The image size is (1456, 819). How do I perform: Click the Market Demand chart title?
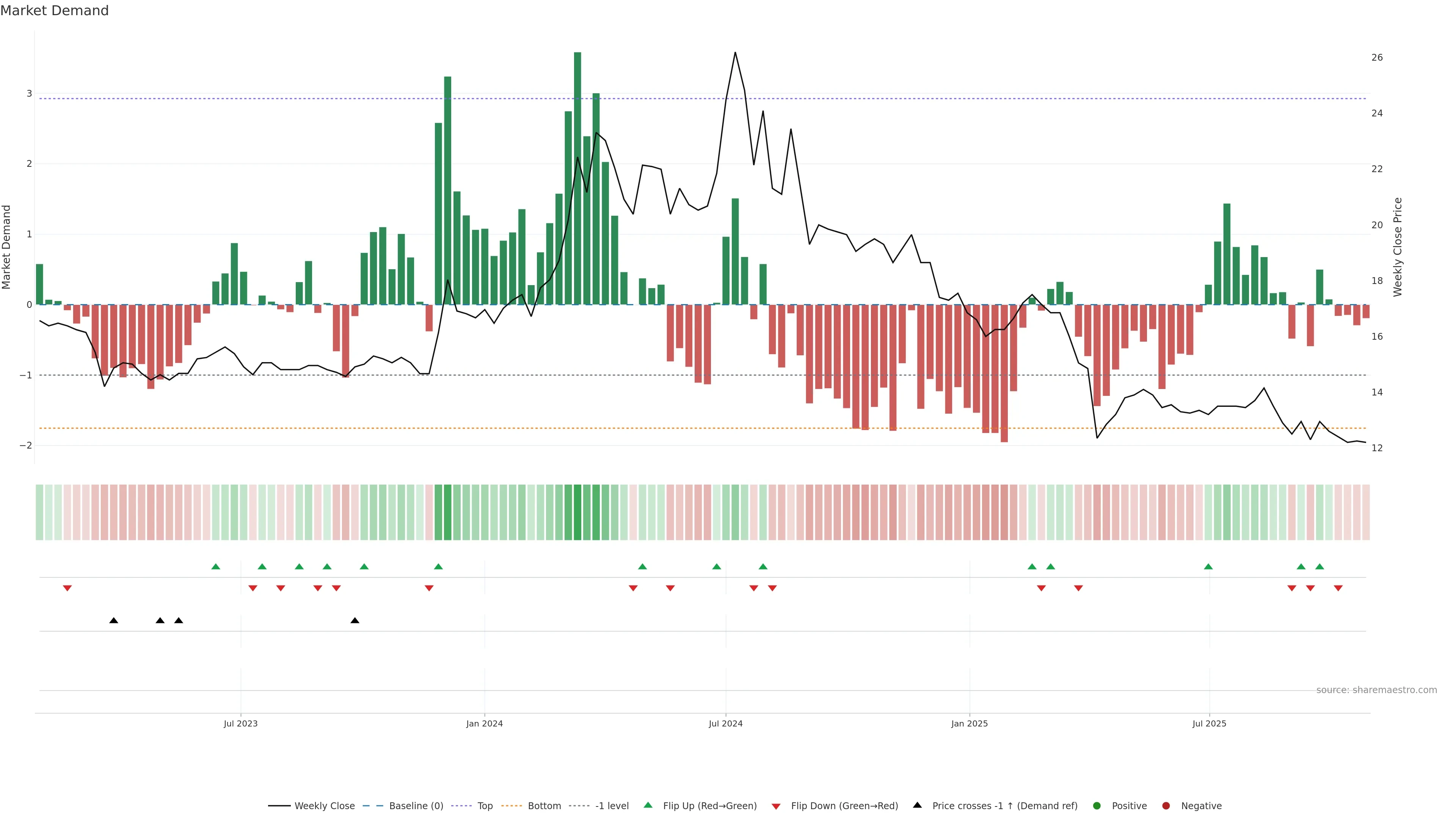point(54,11)
